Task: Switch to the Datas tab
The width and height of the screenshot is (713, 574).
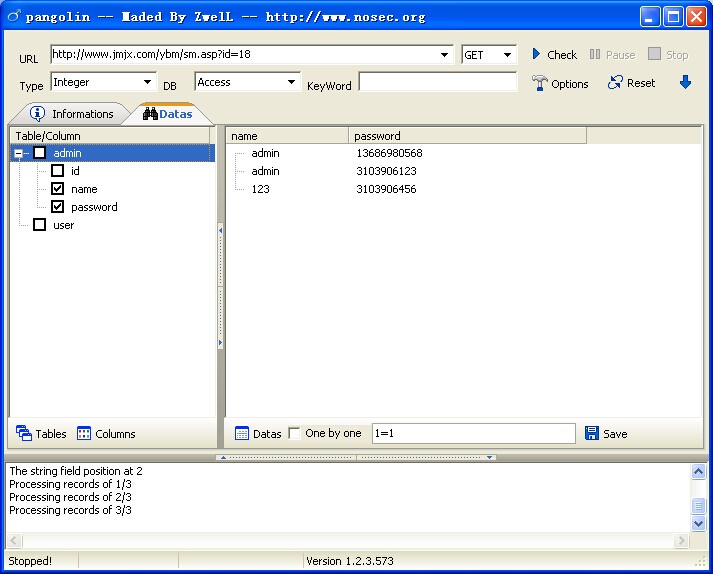Action: pos(168,114)
